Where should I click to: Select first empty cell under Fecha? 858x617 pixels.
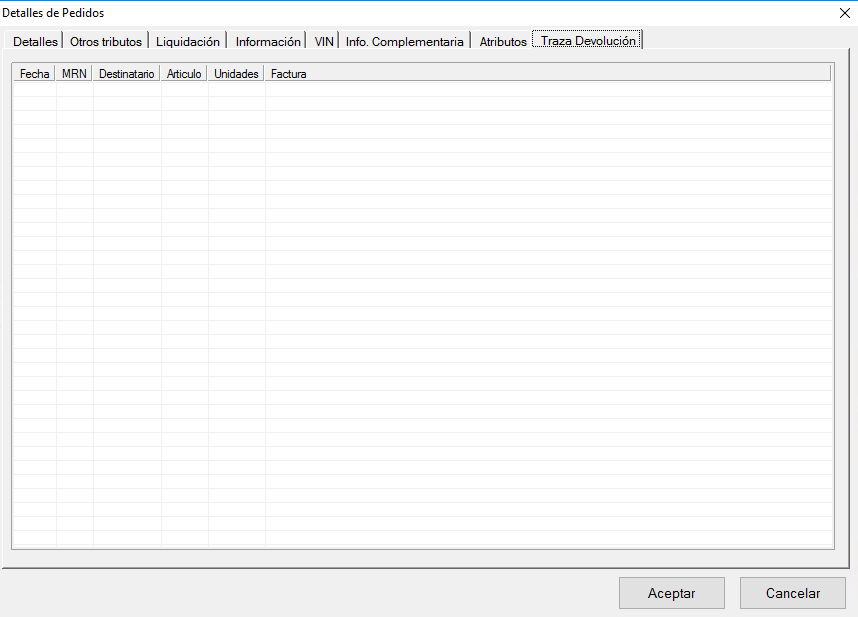click(34, 89)
